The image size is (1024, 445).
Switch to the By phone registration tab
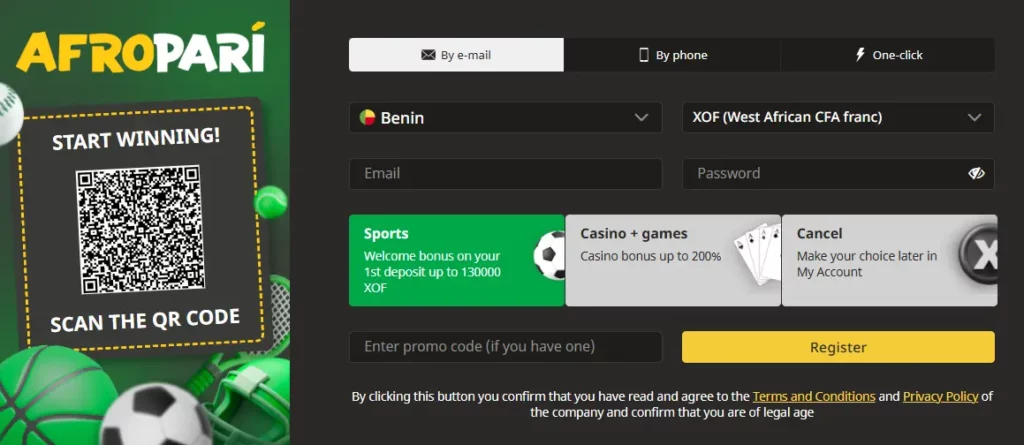(673, 55)
